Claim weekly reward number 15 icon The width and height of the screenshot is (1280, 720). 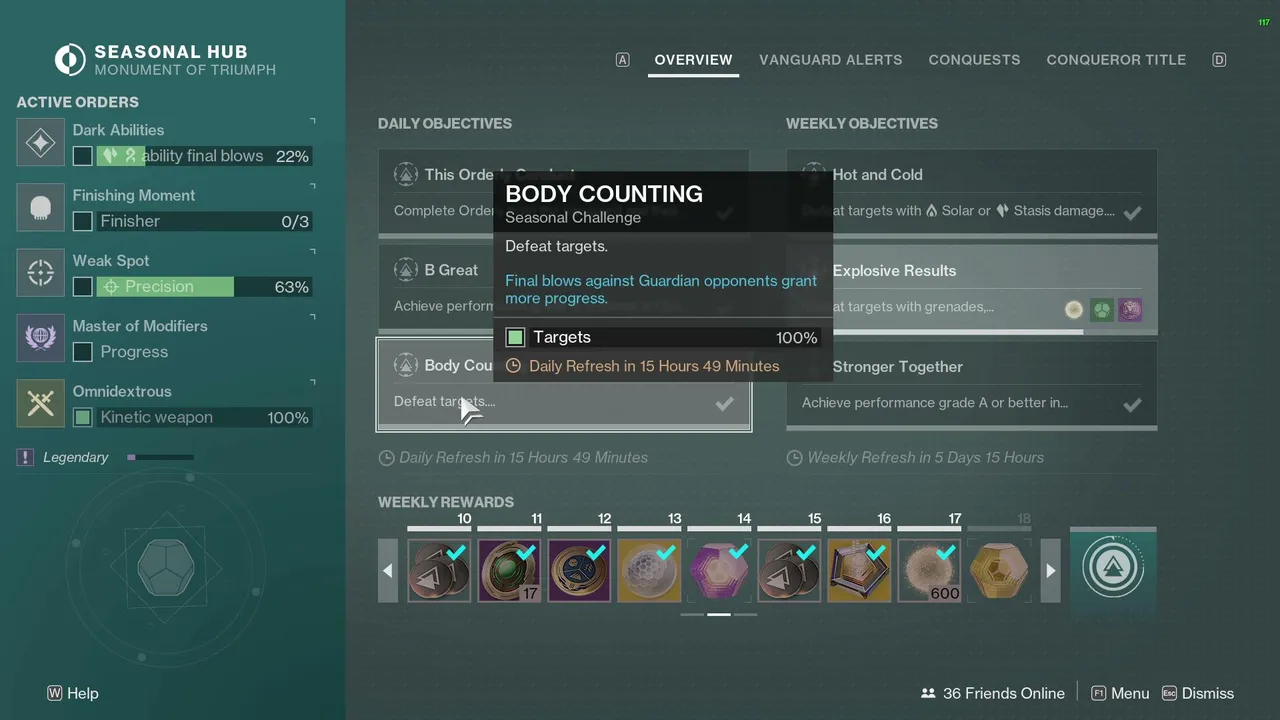point(789,570)
